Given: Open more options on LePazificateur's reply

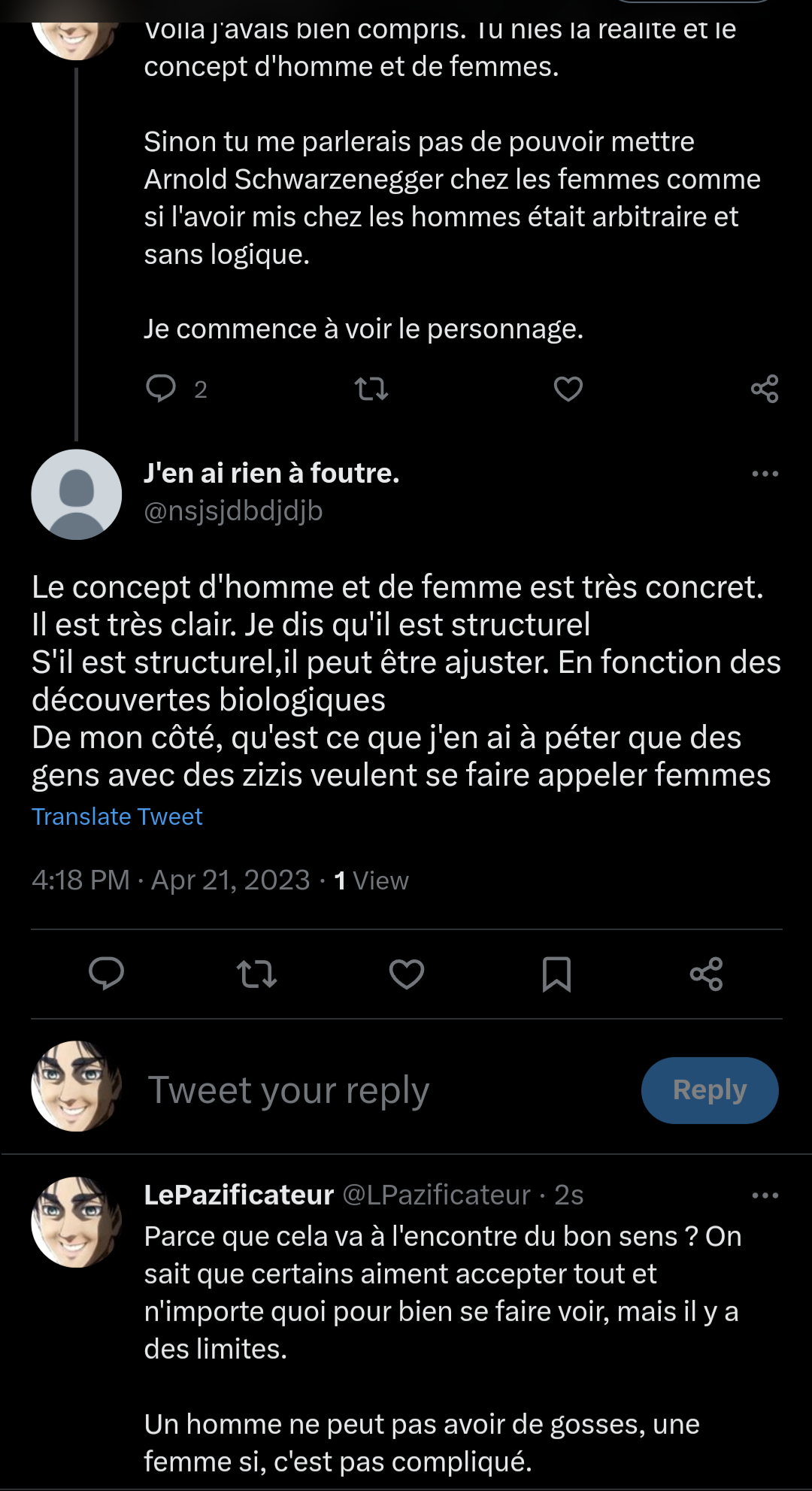Looking at the screenshot, I should click(x=765, y=1196).
